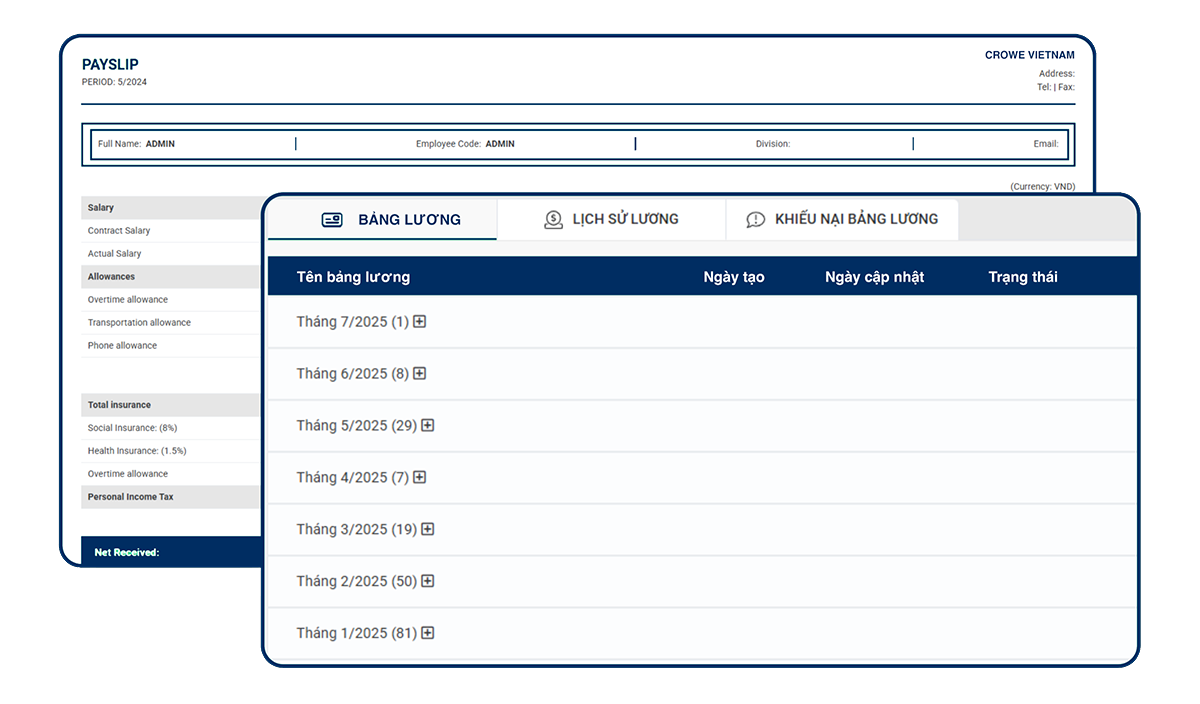Select the Tháng 2/2025 (50) row label

point(357,582)
